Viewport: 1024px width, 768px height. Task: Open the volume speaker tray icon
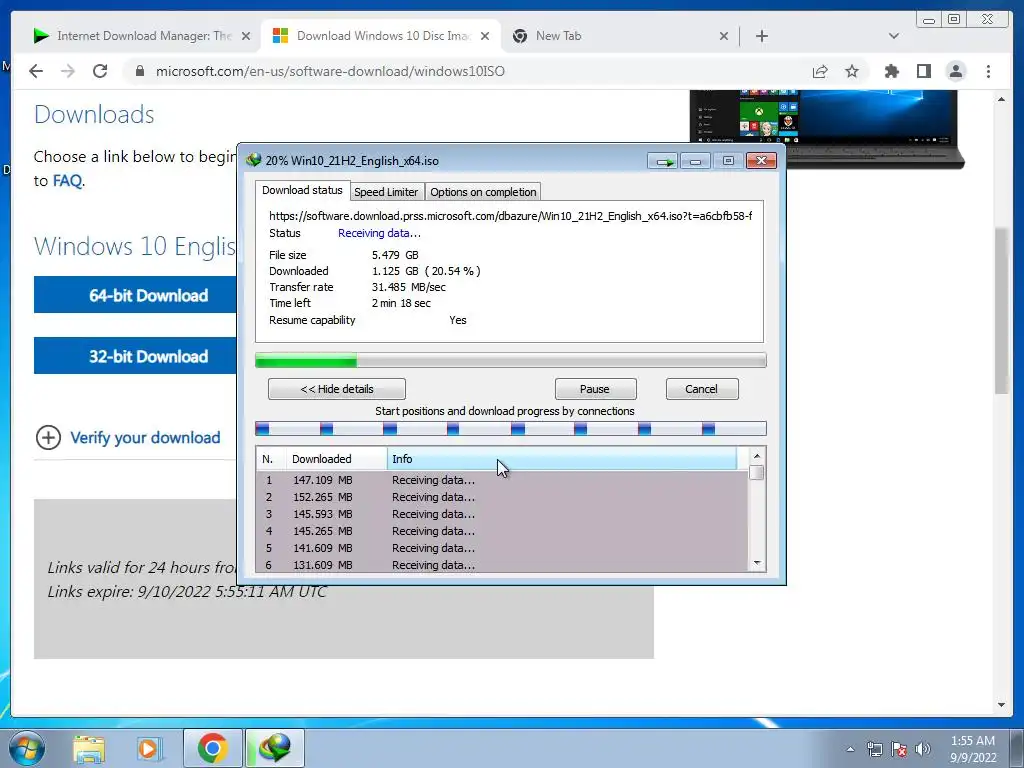(x=923, y=749)
